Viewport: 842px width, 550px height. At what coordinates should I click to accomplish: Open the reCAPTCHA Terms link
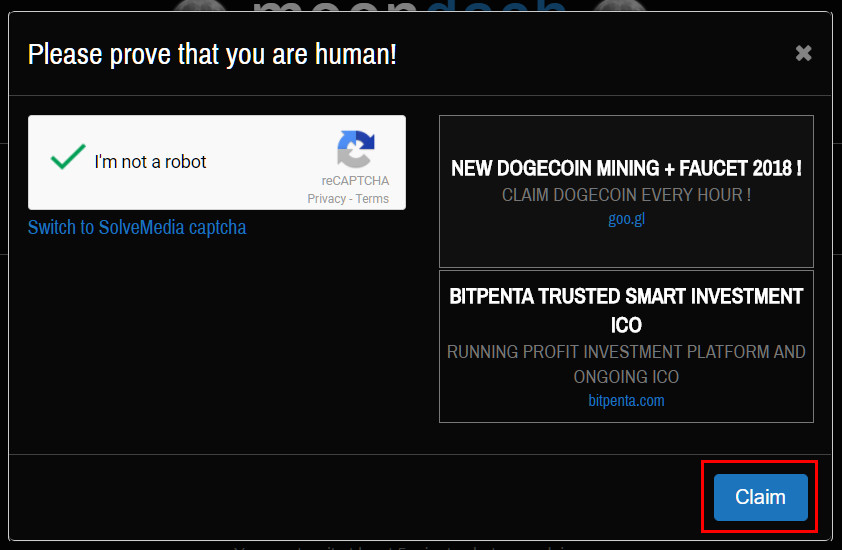click(372, 199)
